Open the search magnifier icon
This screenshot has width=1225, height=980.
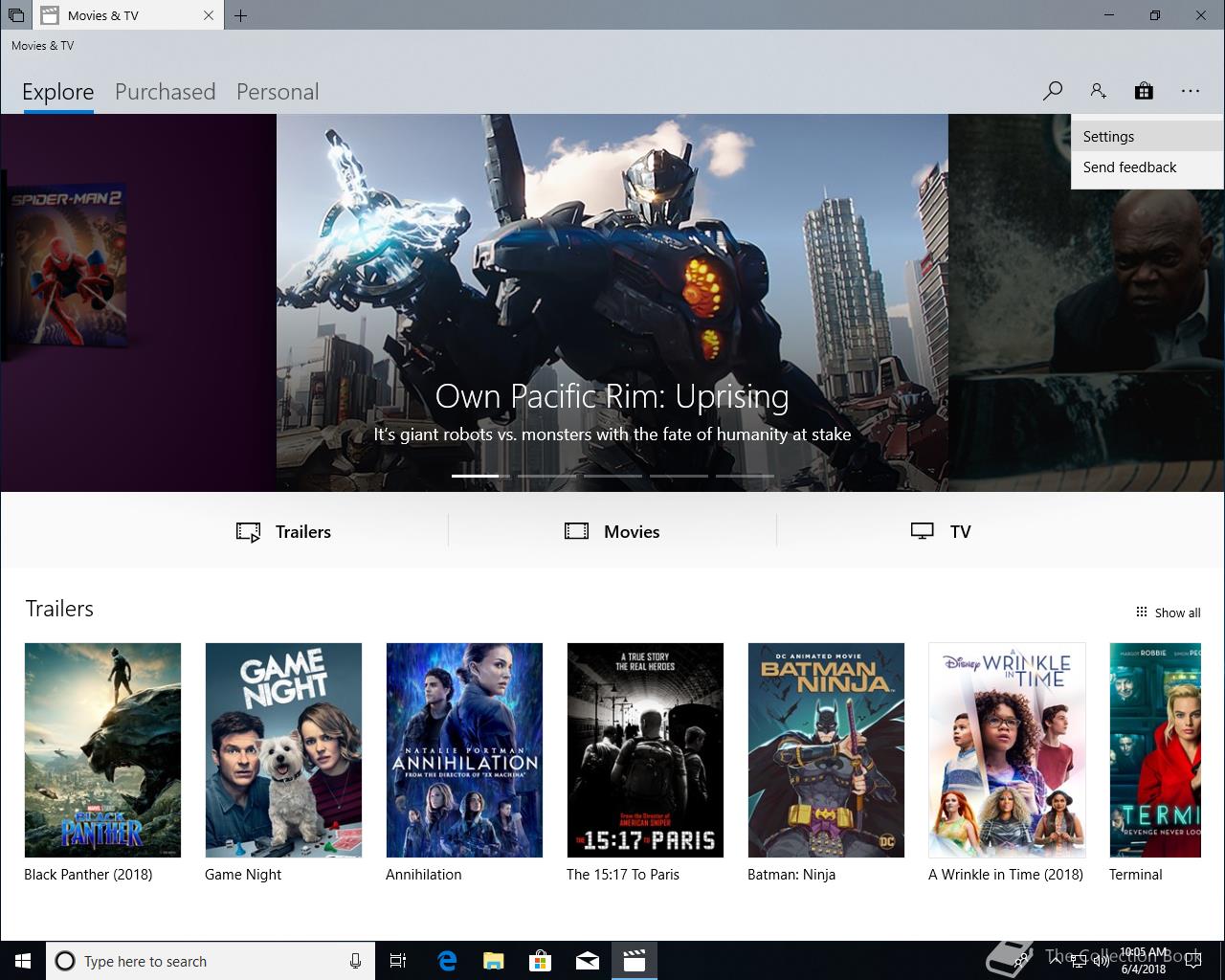coord(1053,91)
